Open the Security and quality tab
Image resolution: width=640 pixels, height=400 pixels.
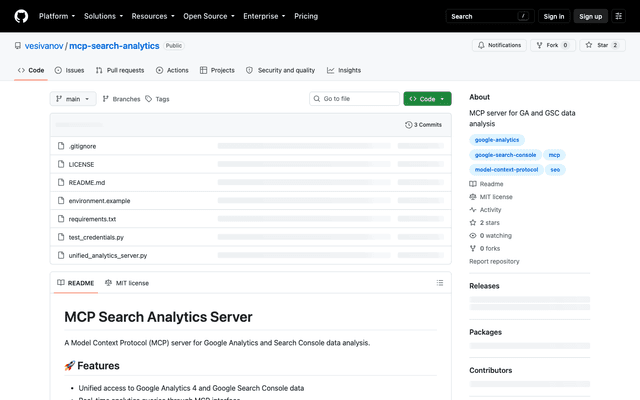[x=280, y=70]
